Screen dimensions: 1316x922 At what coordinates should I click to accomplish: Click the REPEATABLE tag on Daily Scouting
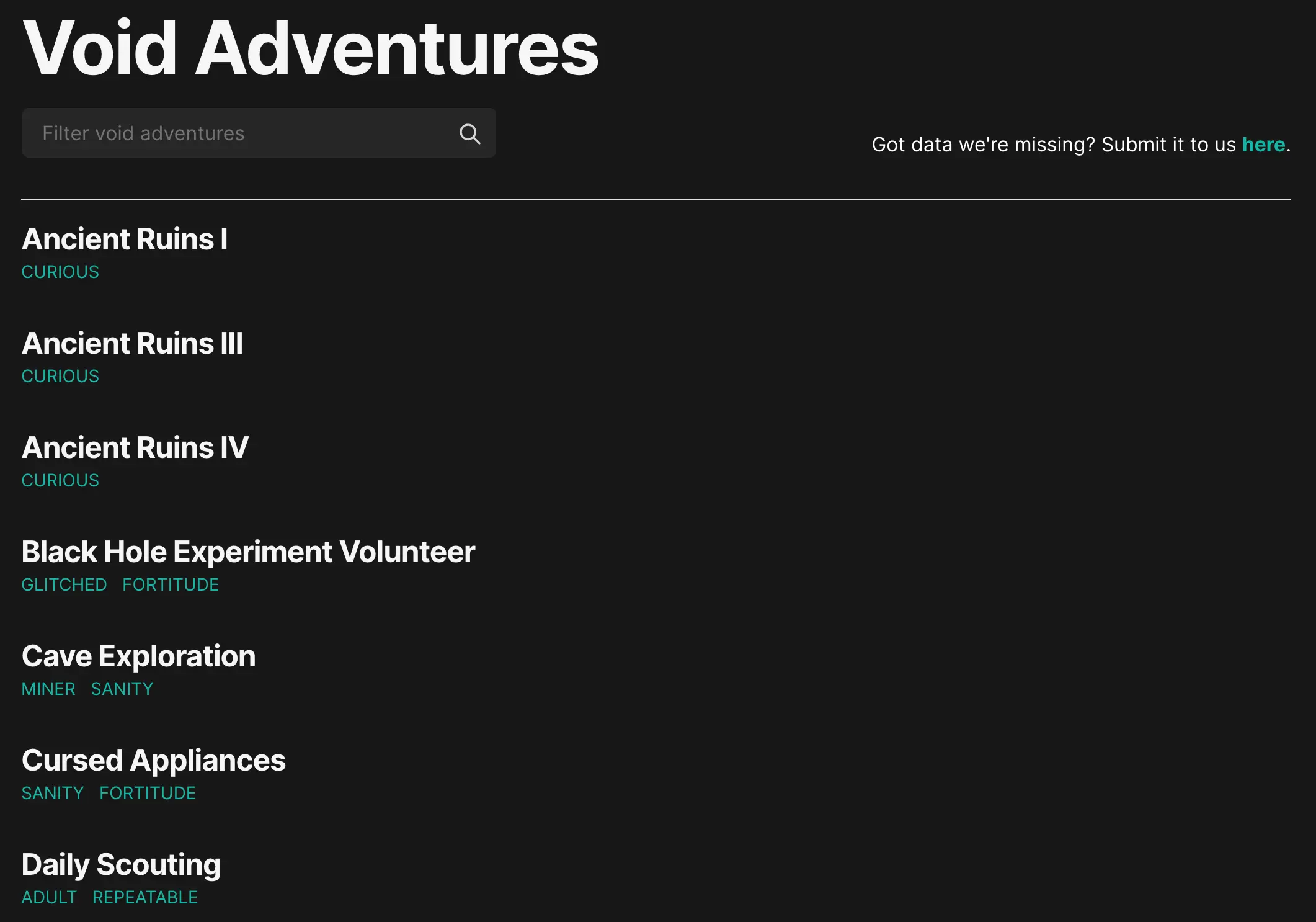(144, 897)
